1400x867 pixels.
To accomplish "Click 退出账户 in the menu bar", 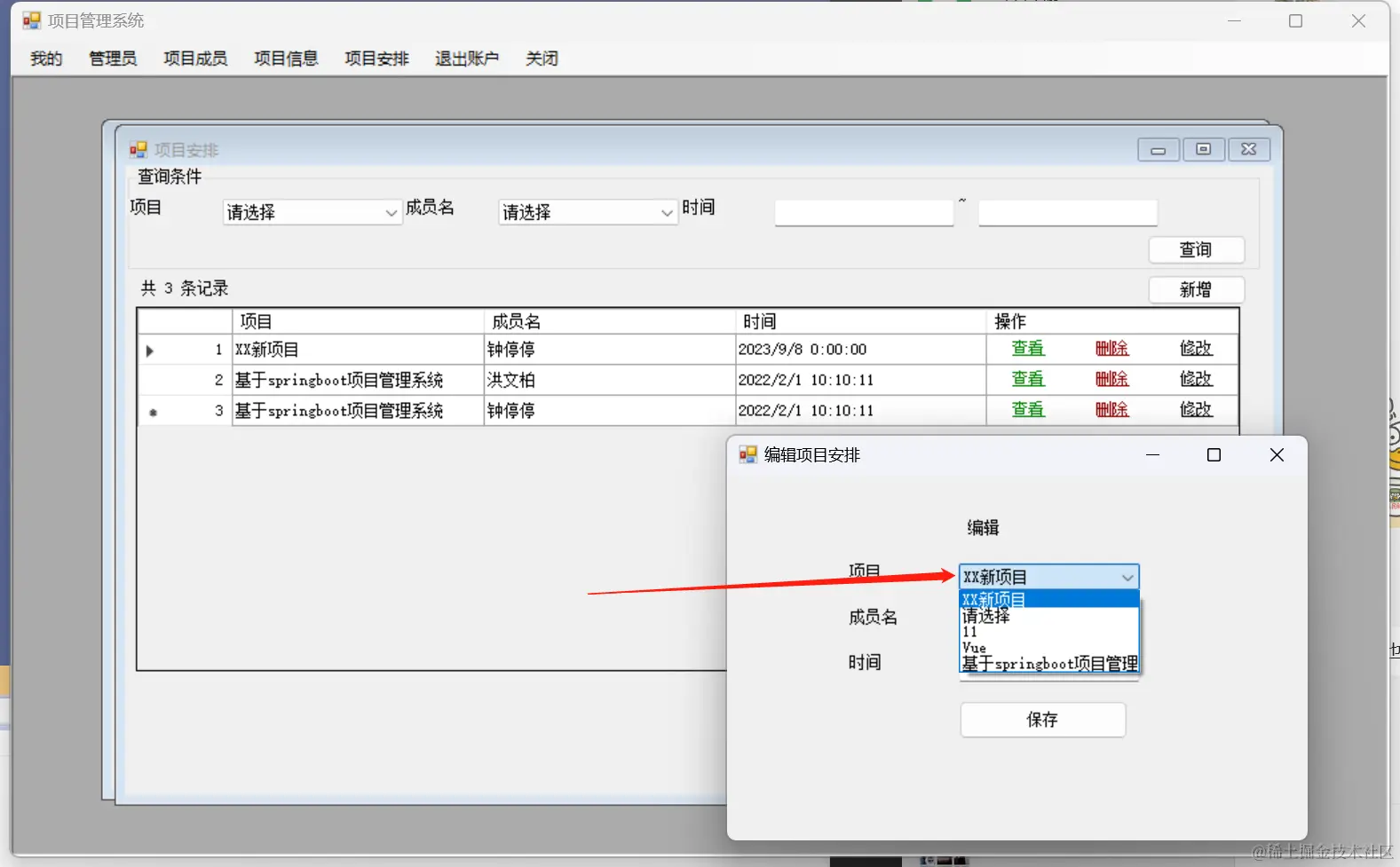I will [467, 59].
